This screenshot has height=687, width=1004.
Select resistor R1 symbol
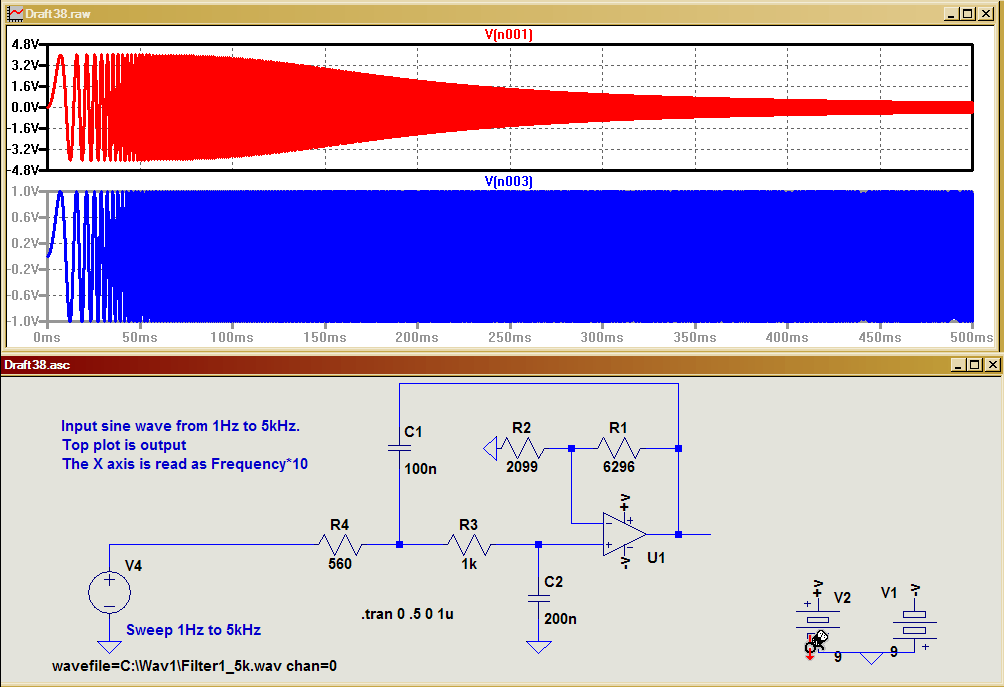(x=619, y=448)
